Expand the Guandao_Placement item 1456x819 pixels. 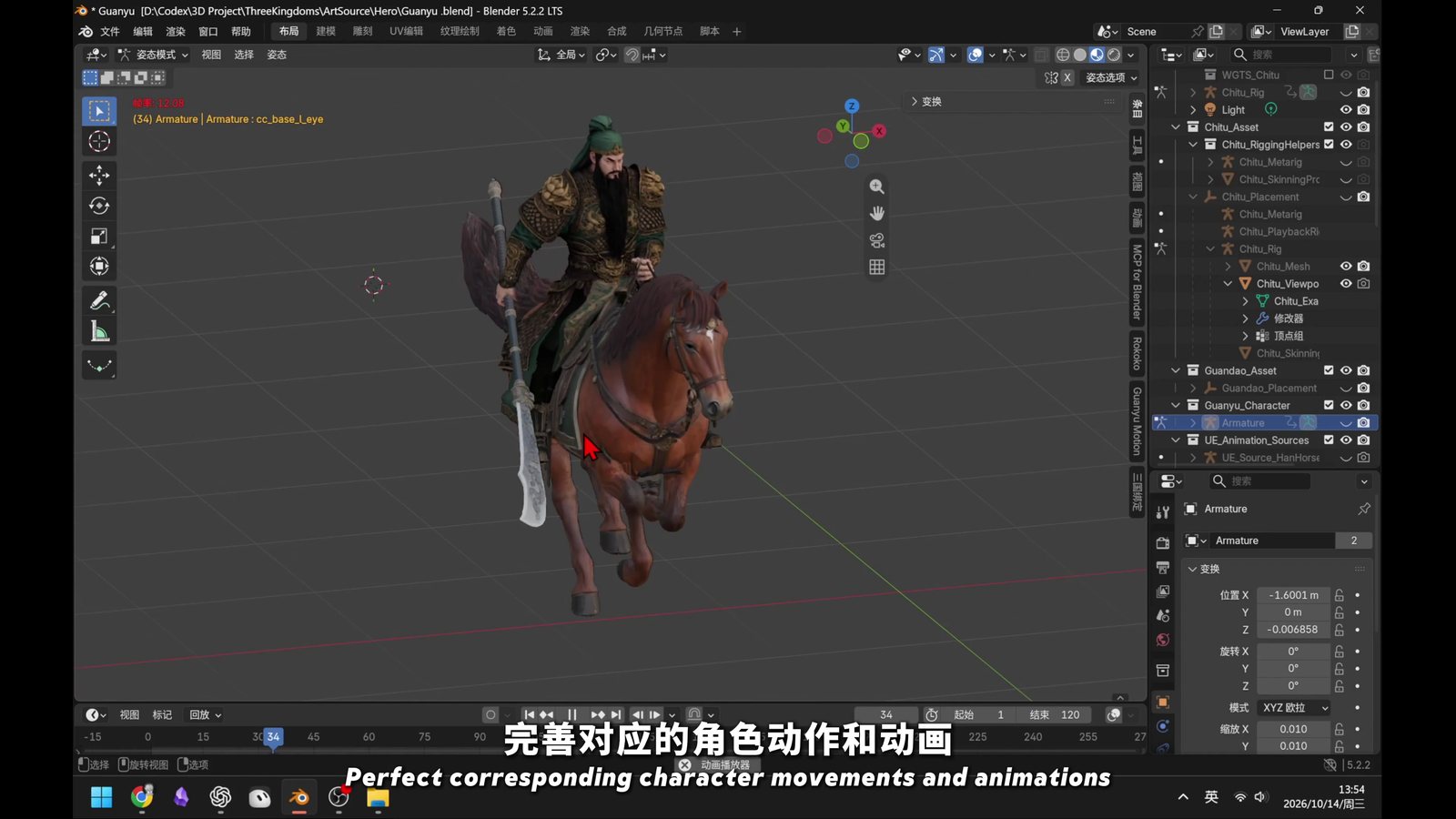pyautogui.click(x=1193, y=389)
